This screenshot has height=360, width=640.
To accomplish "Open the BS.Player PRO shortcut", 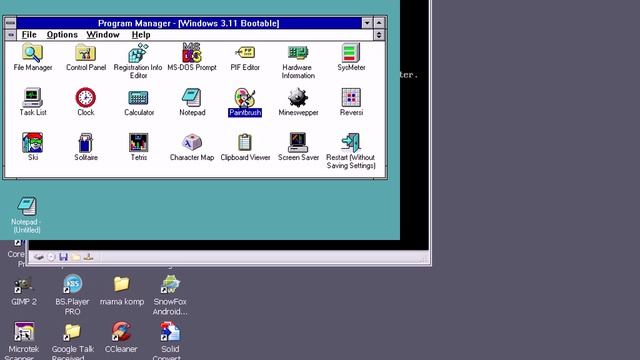I will click(x=72, y=295).
